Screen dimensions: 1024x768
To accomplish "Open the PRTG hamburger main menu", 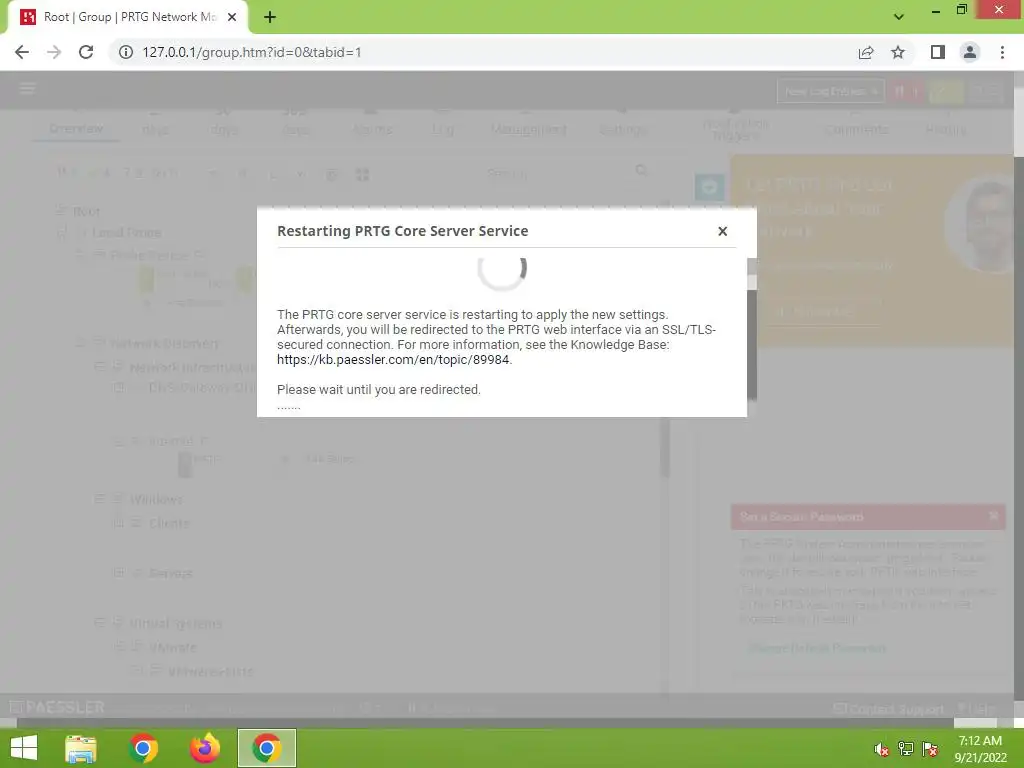I will tap(27, 89).
